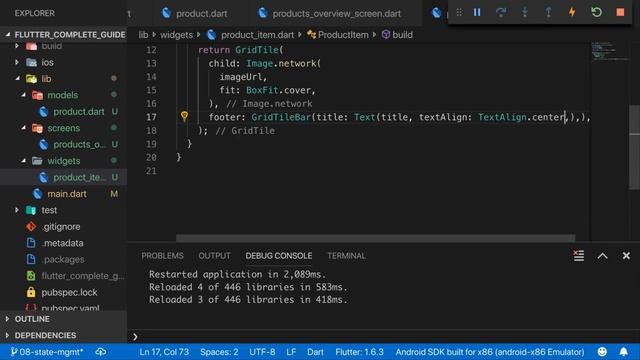Click Flutter: 1.6.3 version status

tap(359, 352)
